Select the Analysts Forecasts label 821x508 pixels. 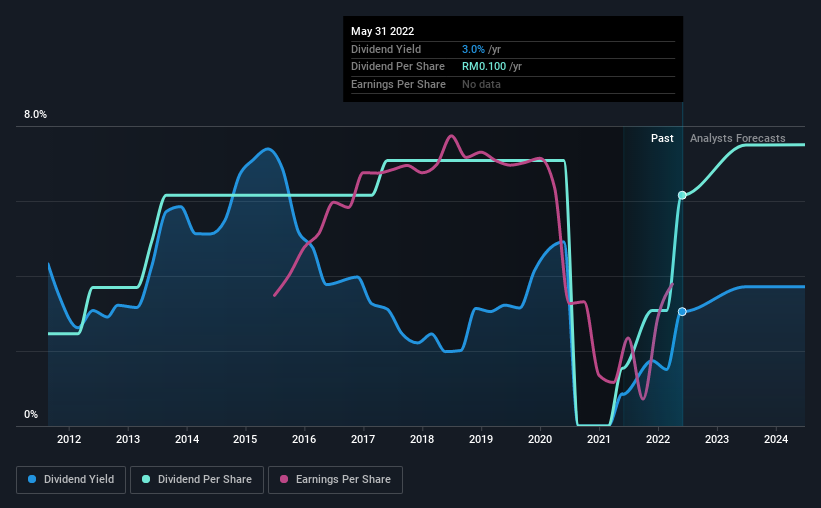click(x=737, y=138)
